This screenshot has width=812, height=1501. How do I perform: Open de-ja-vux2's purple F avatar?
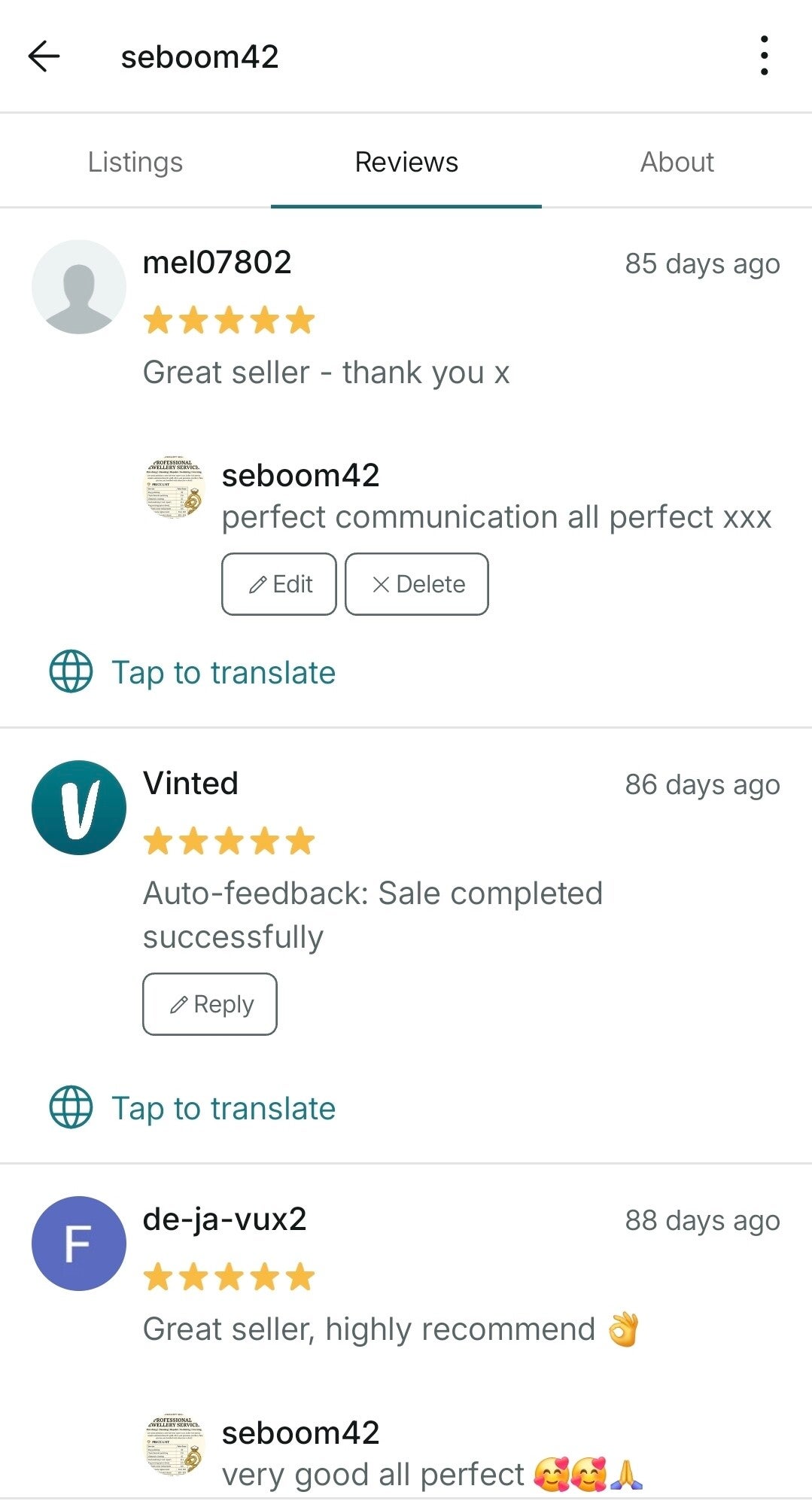point(78,1244)
